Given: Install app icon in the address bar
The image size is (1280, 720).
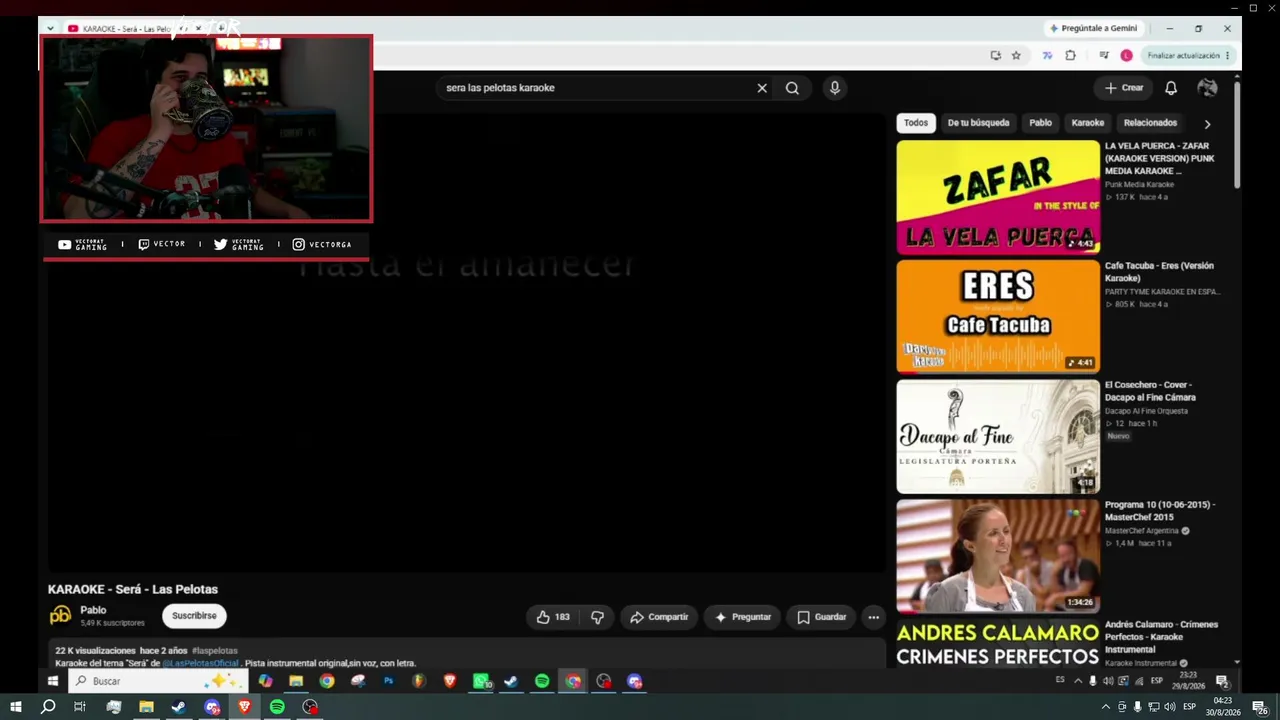Looking at the screenshot, I should 995,56.
